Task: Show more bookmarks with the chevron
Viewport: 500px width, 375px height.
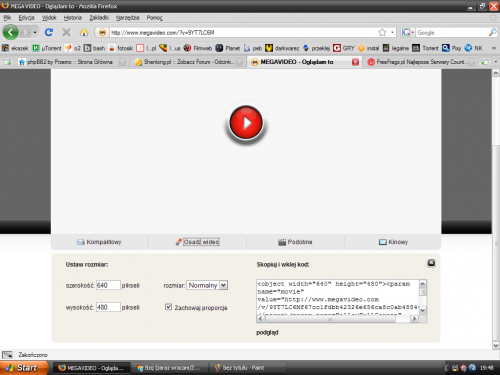Action: point(494,48)
